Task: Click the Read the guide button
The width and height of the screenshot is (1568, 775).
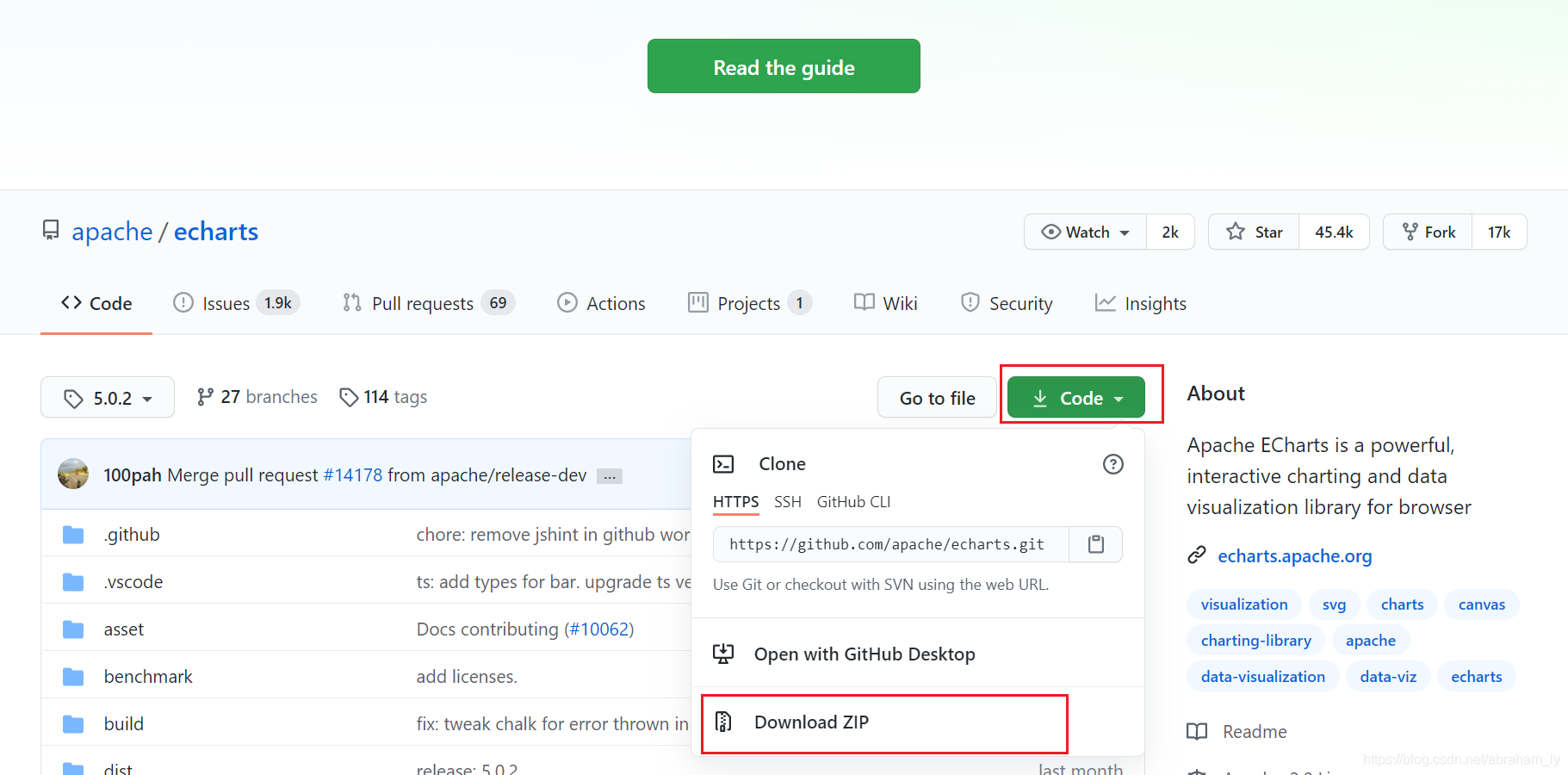Action: pyautogui.click(x=784, y=66)
